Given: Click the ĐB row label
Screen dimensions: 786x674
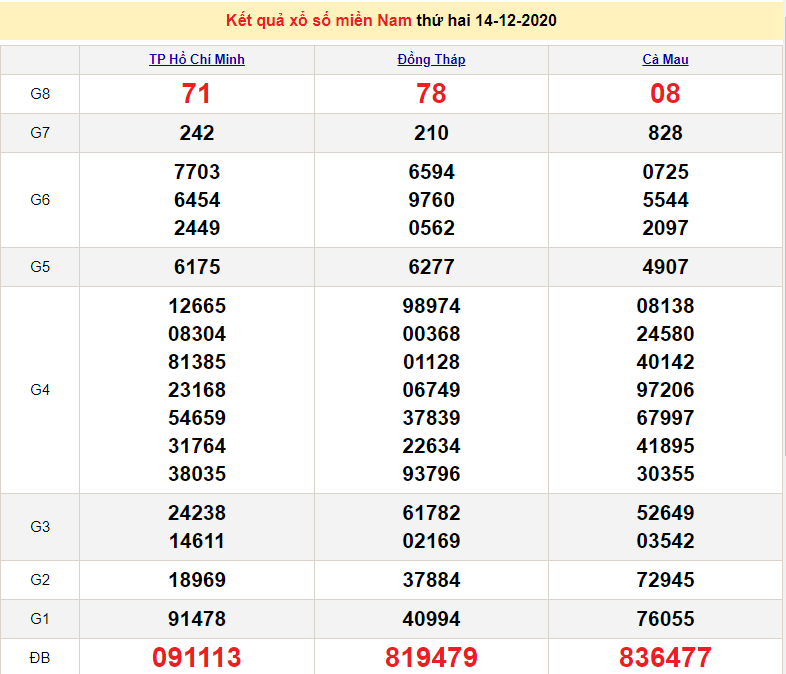Looking at the screenshot, I should click(40, 657).
